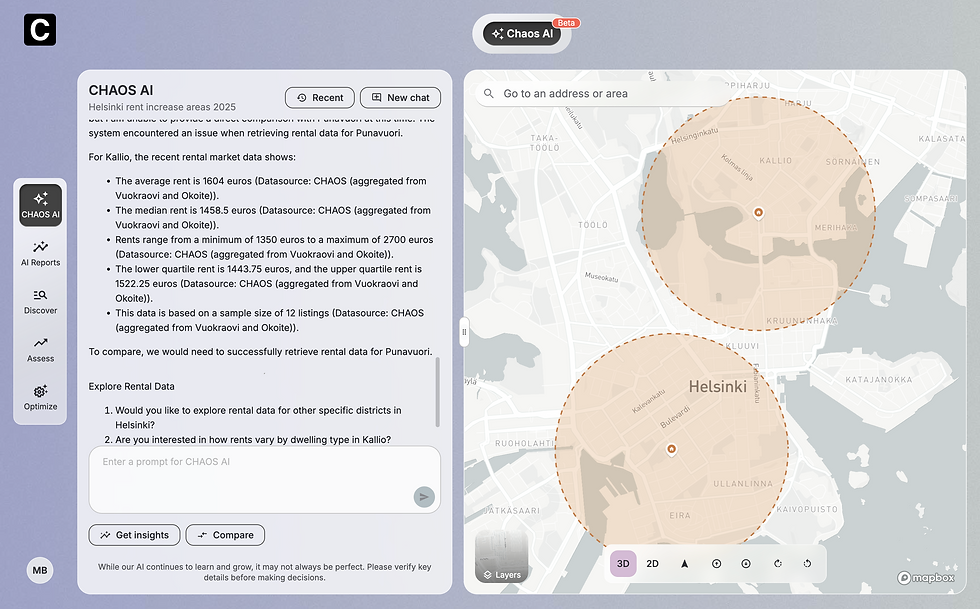Send the prompt with the arrow button

(424, 497)
